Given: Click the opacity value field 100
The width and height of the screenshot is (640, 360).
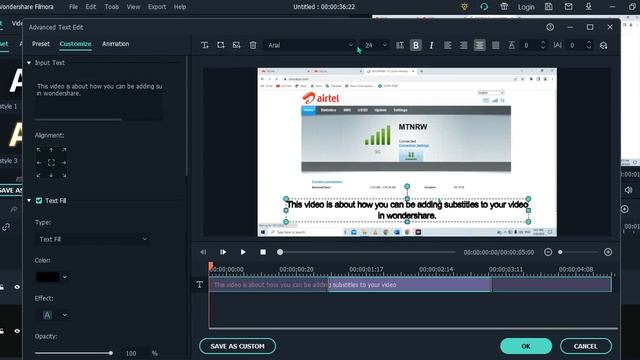Looking at the screenshot, I should (x=131, y=353).
